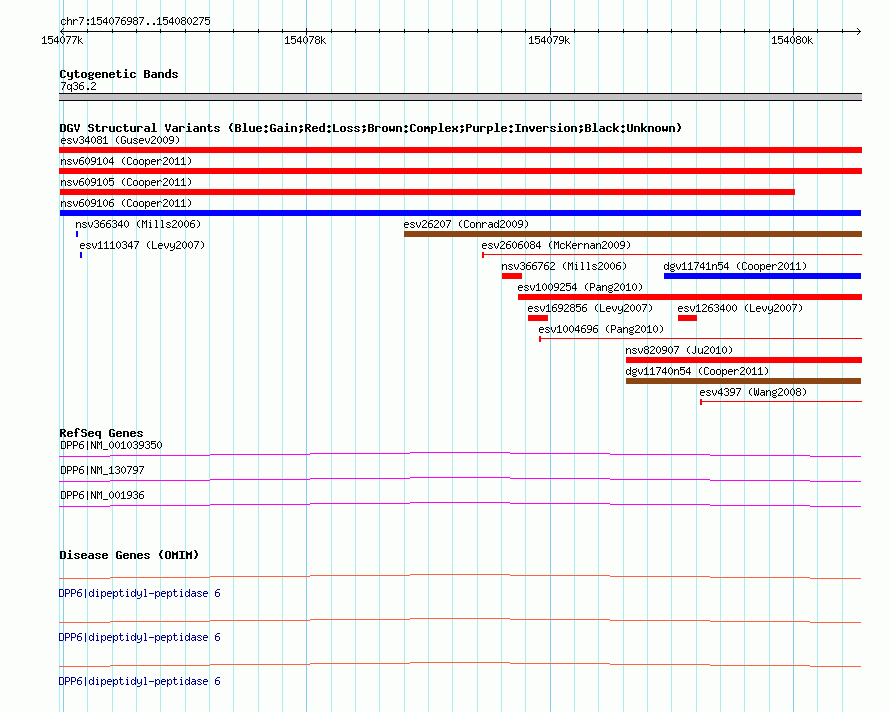Click the 154079k ruler position label

(549, 40)
